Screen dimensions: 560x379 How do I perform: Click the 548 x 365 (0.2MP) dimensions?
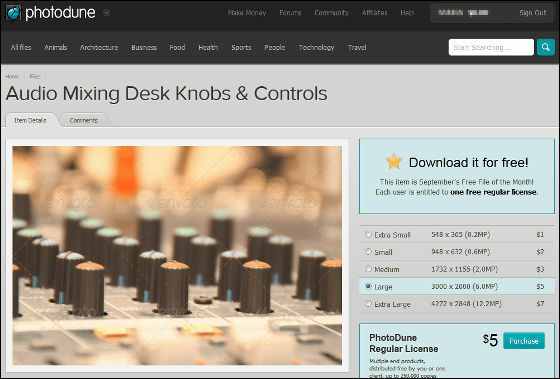(461, 235)
